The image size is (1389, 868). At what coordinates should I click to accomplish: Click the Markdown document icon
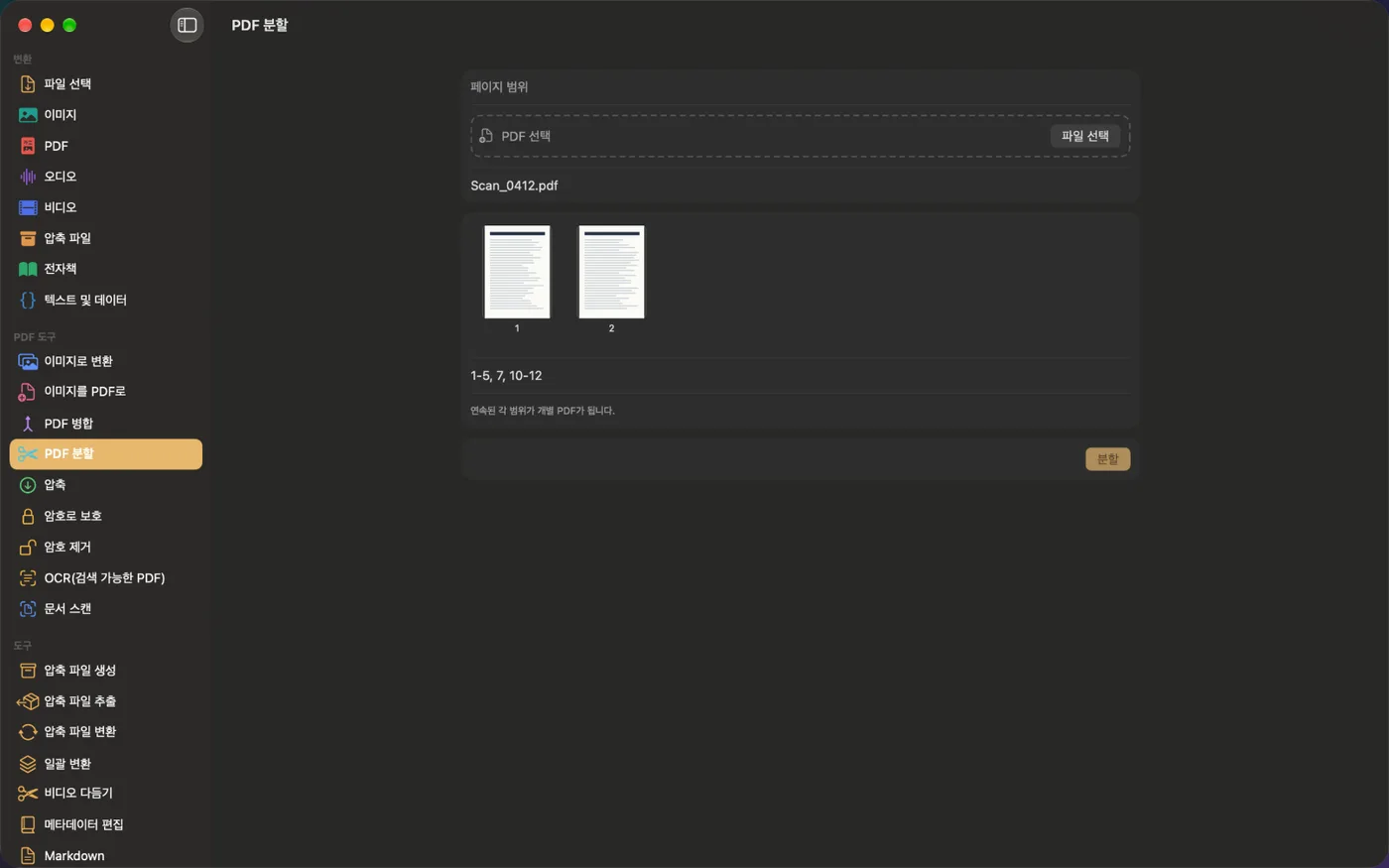[28, 856]
